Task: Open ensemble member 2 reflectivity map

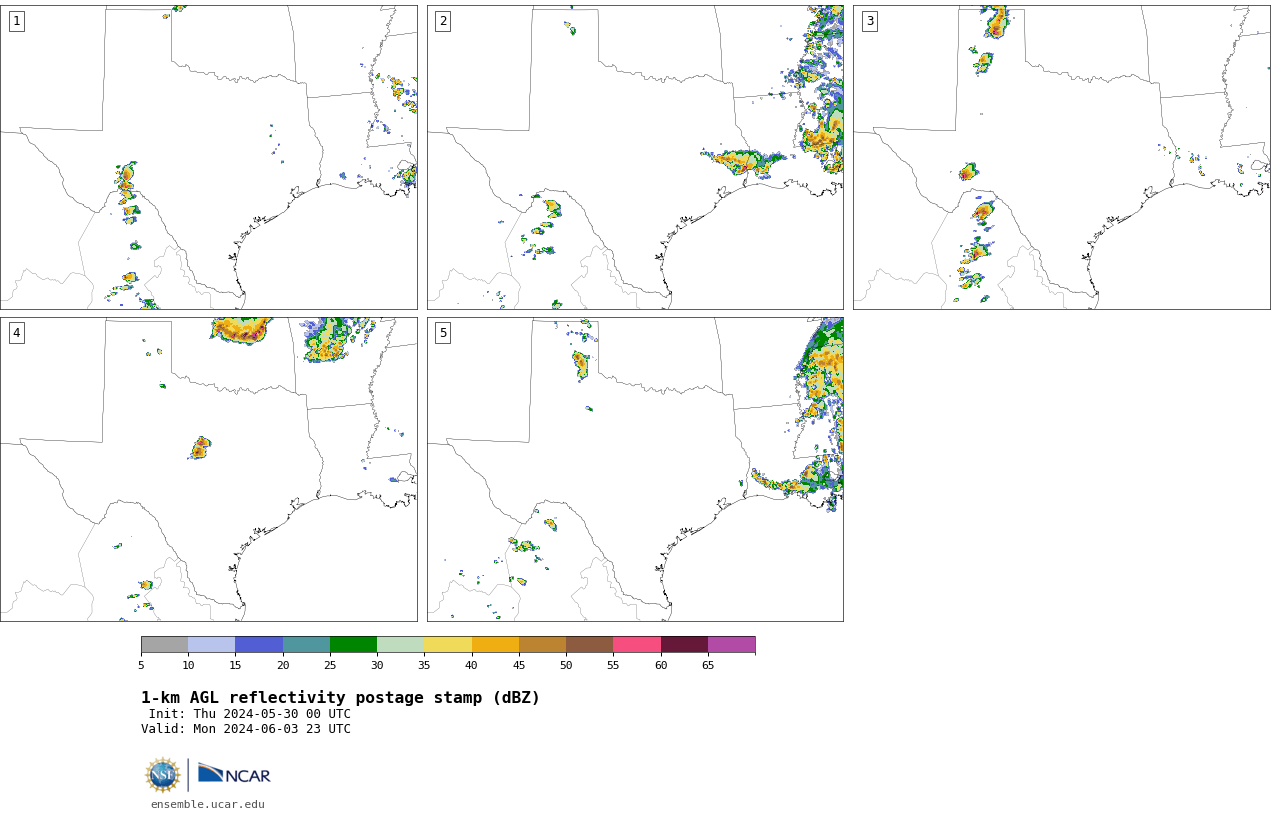Action: click(x=635, y=157)
